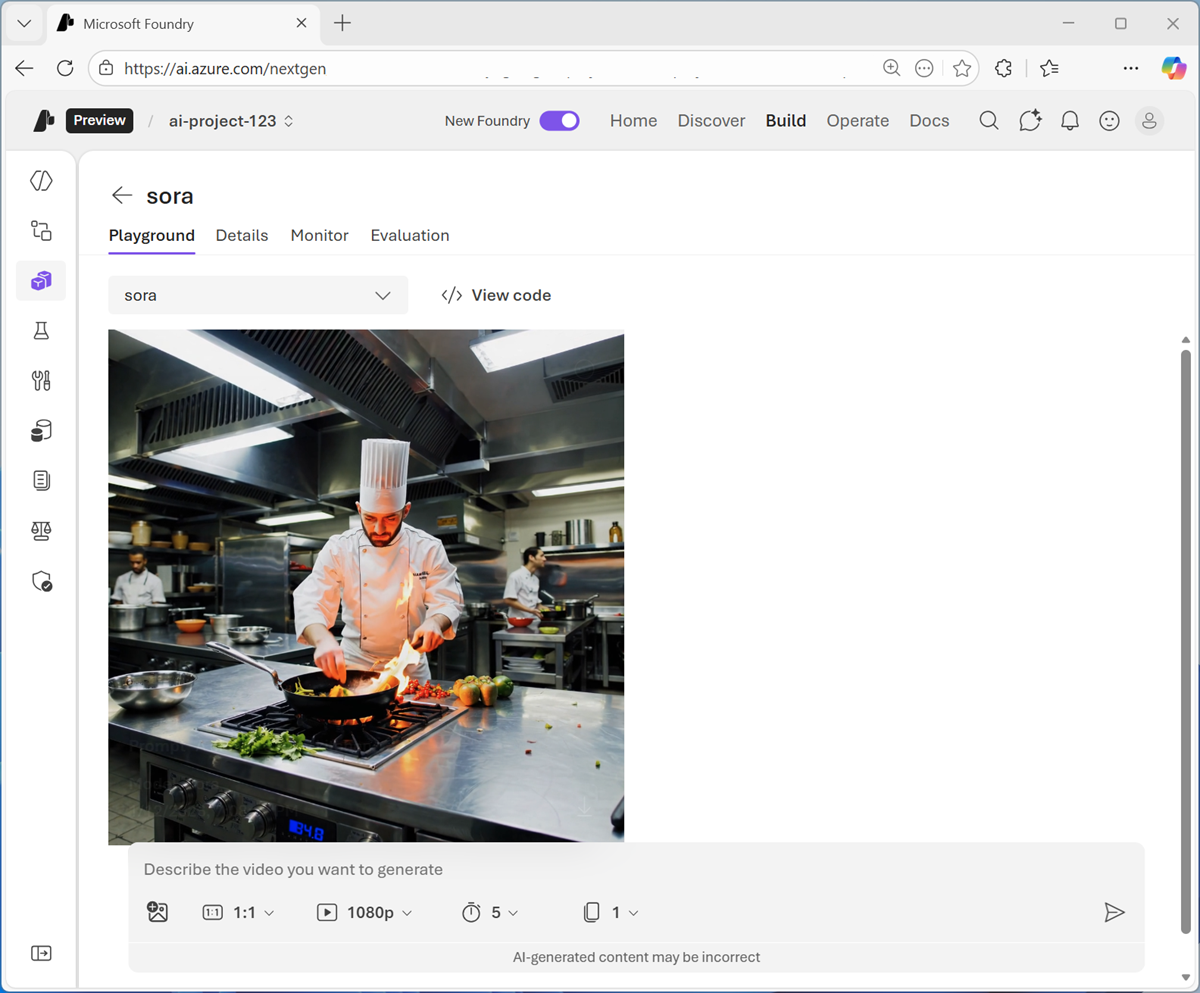This screenshot has height=993, width=1200.
Task: Select the data storage icon in the sidebar
Action: pyautogui.click(x=41, y=430)
